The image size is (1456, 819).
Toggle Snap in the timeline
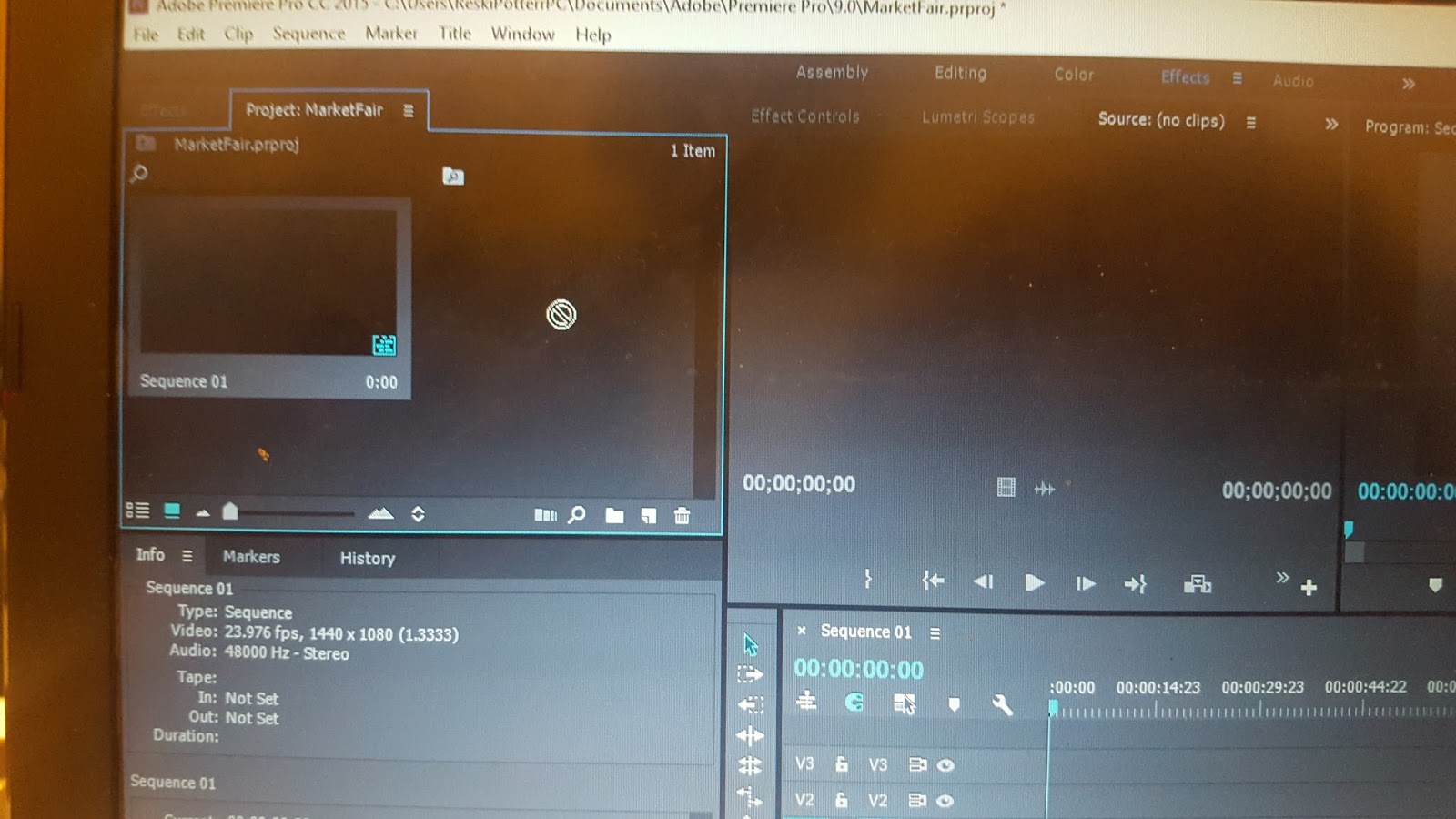click(x=854, y=703)
